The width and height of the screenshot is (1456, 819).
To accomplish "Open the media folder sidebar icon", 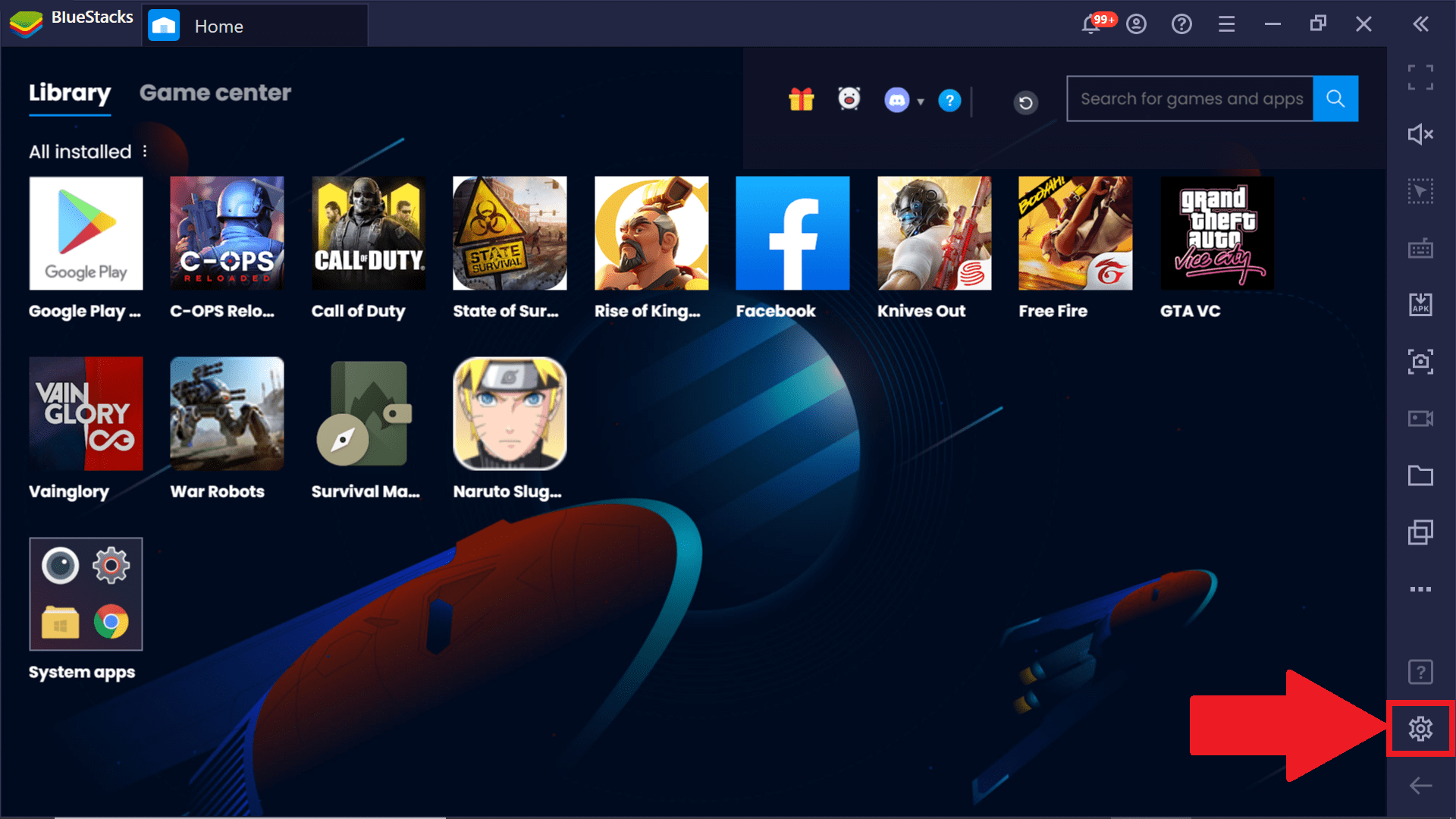I will [x=1420, y=475].
